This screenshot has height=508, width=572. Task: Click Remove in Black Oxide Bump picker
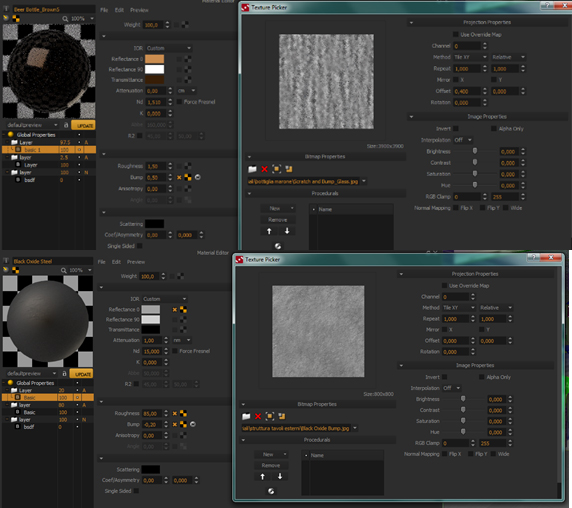click(271, 465)
